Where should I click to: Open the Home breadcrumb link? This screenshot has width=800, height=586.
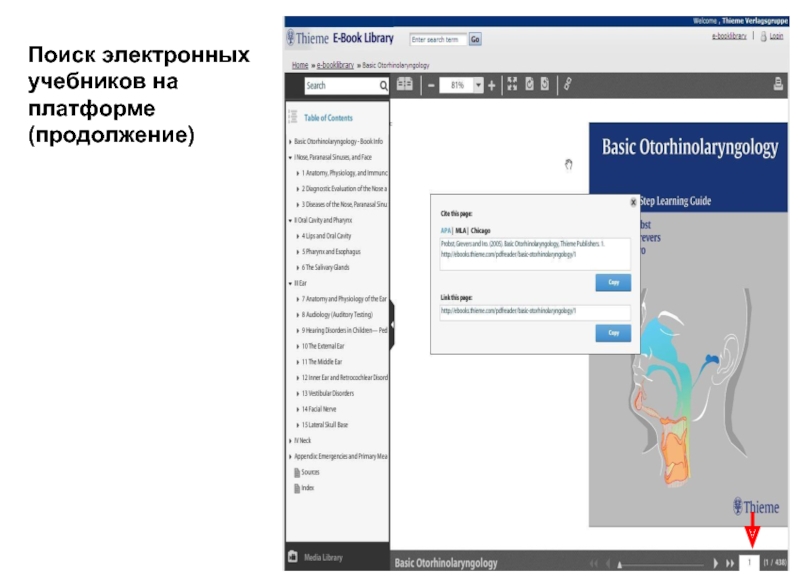pyautogui.click(x=300, y=65)
